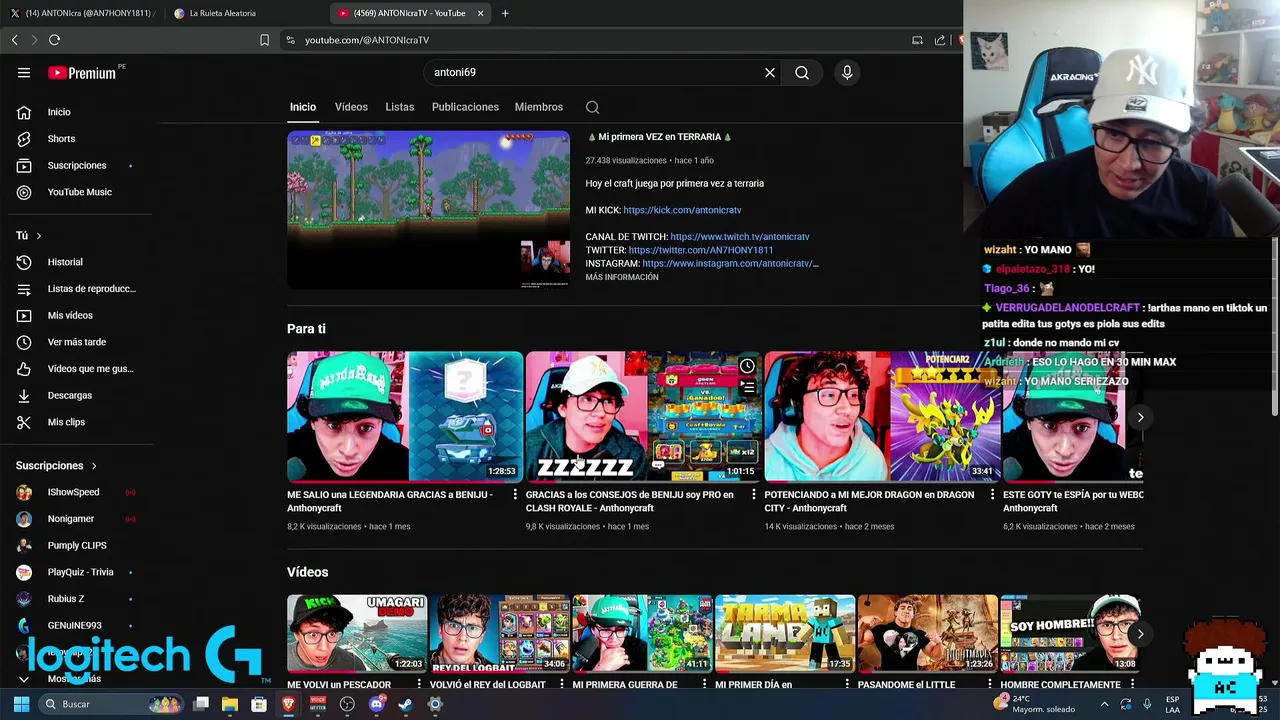1280x720 pixels.
Task: Open the twitter.com/AN7HONY1811 link
Action: tap(701, 250)
